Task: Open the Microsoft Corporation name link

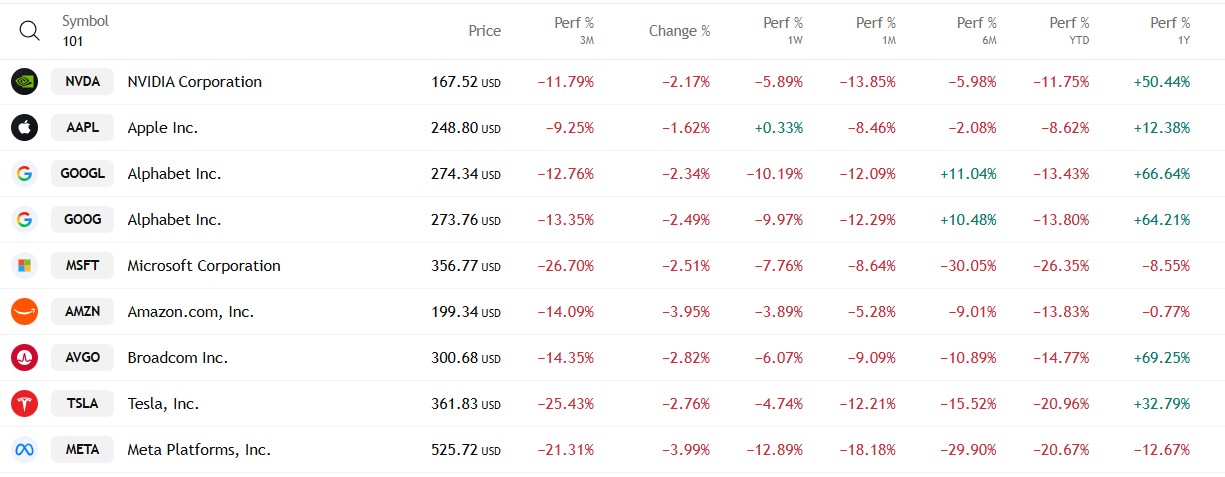Action: 204,266
